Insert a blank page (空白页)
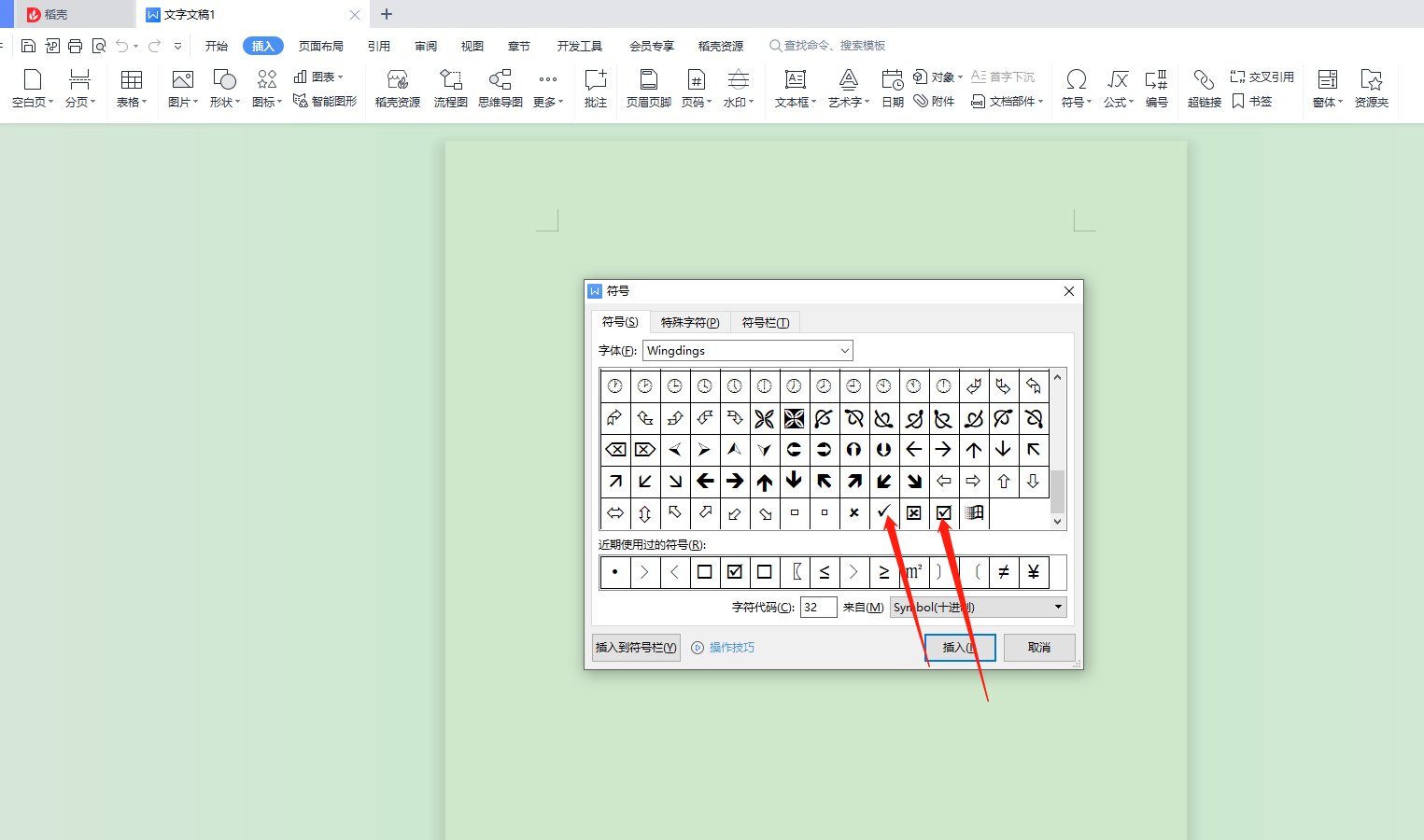1424x840 pixels. tap(32, 89)
